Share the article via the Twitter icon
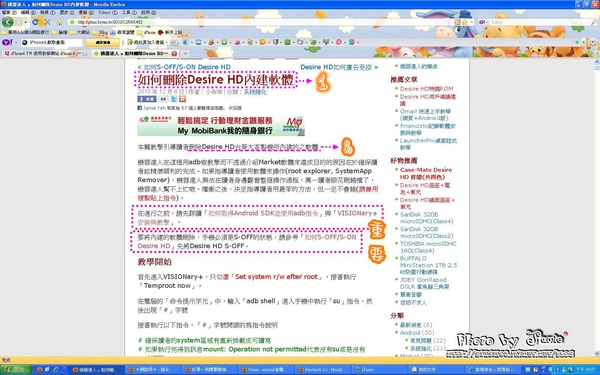The width and height of the screenshot is (600, 375). [174, 99]
